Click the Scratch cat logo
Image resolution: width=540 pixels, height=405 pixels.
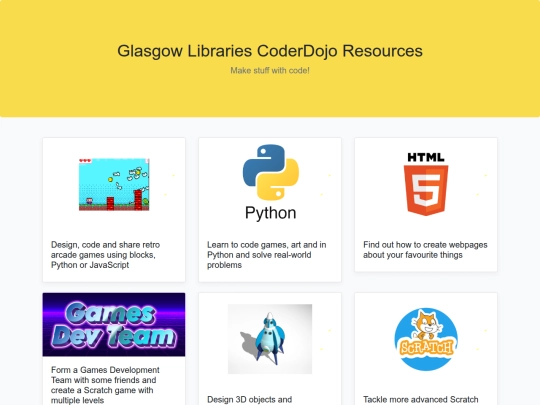pos(426,339)
